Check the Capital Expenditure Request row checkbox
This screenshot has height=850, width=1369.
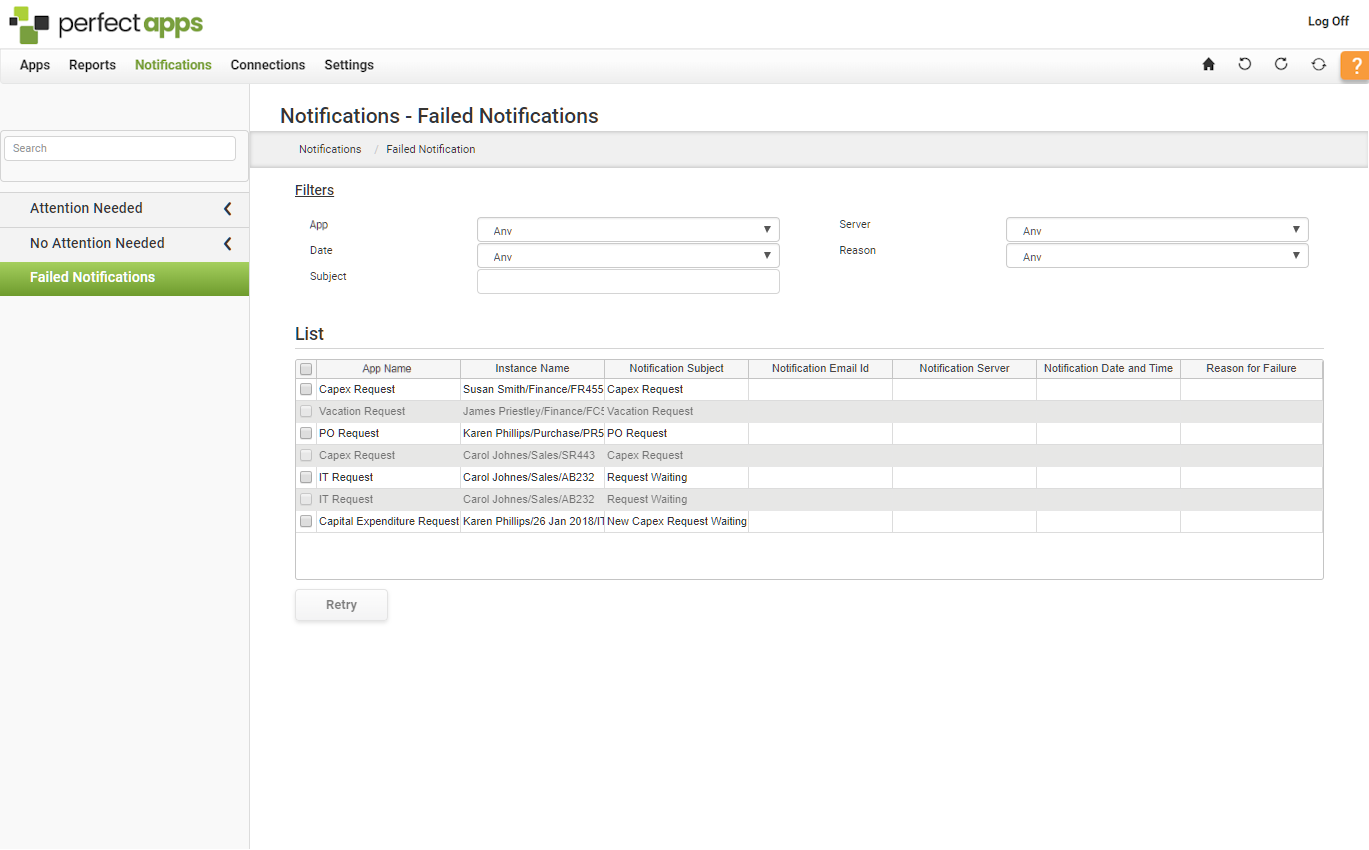coord(306,522)
